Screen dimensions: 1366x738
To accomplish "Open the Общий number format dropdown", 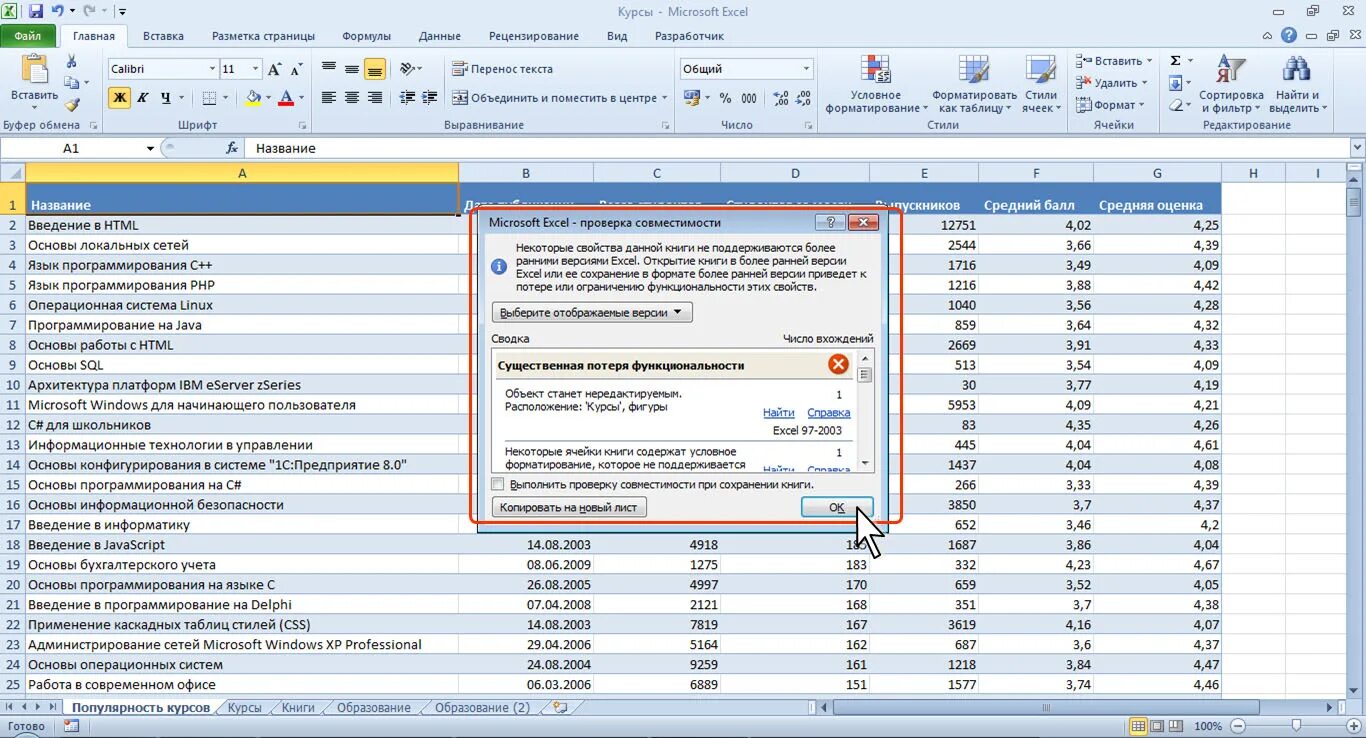I will pyautogui.click(x=806, y=69).
